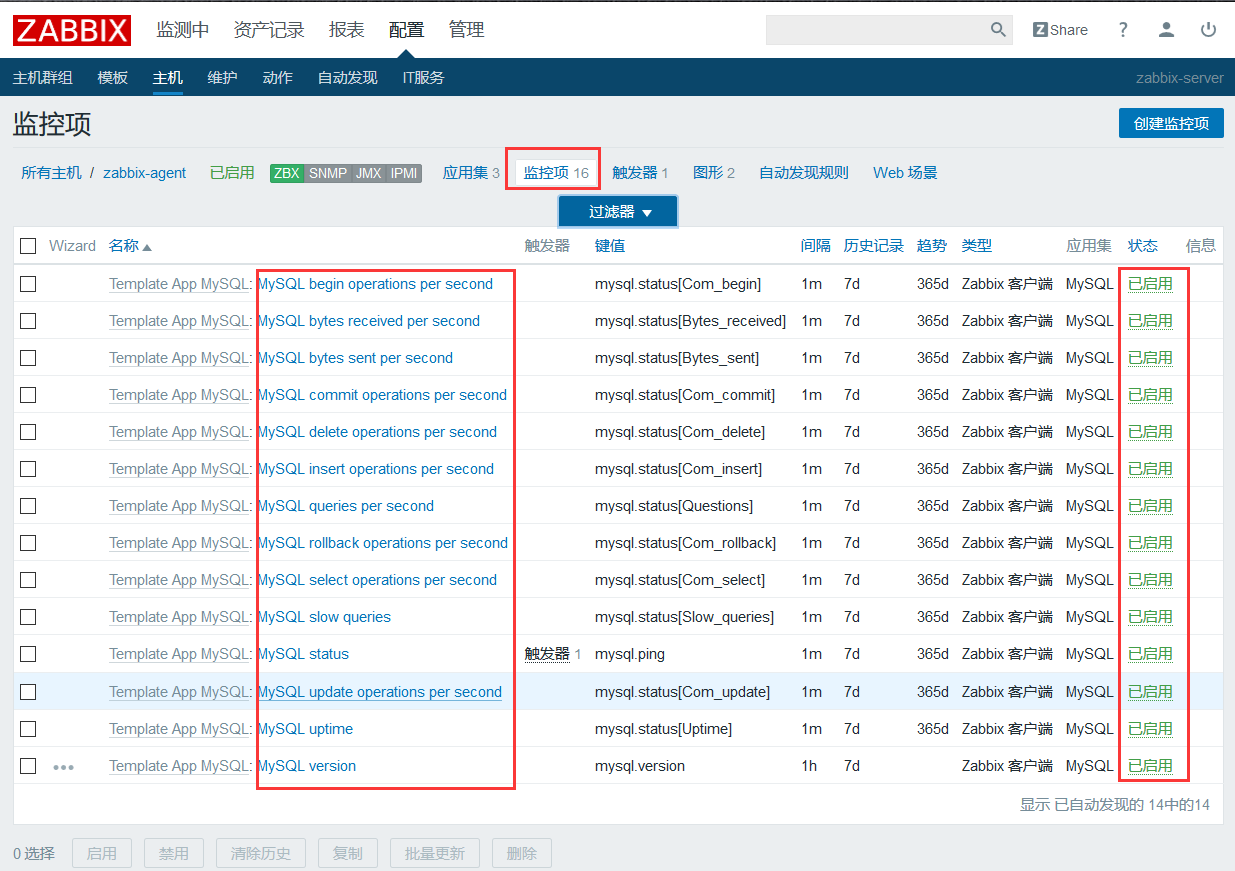Viewport: 1235px width, 871px height.
Task: Tick the select-all checkbox in table header
Action: click(28, 246)
